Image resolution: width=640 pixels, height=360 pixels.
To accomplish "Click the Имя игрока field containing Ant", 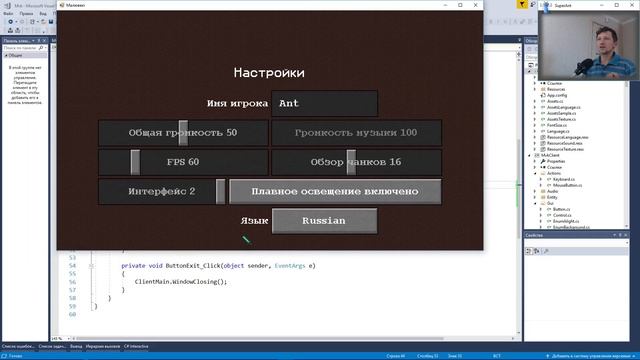I will coord(324,103).
